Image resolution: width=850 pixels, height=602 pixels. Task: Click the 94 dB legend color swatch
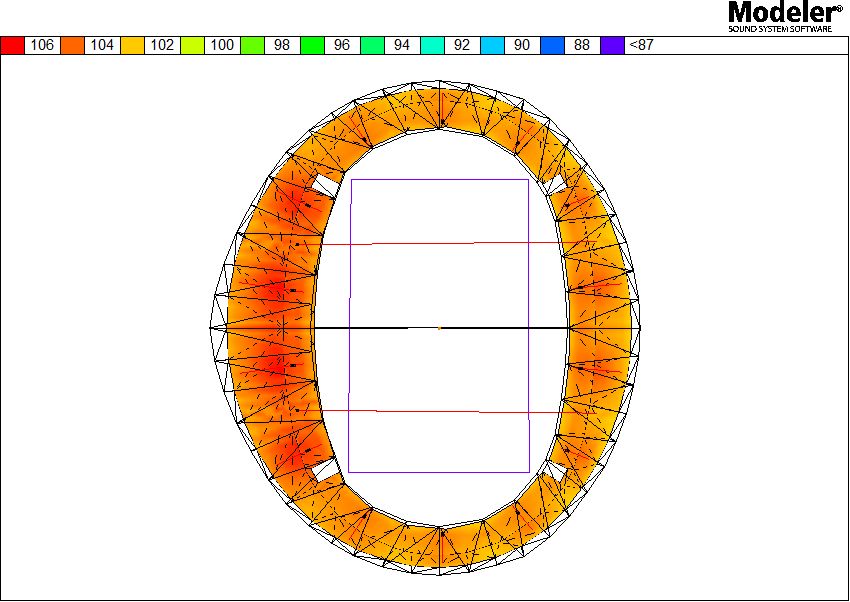tap(373, 45)
